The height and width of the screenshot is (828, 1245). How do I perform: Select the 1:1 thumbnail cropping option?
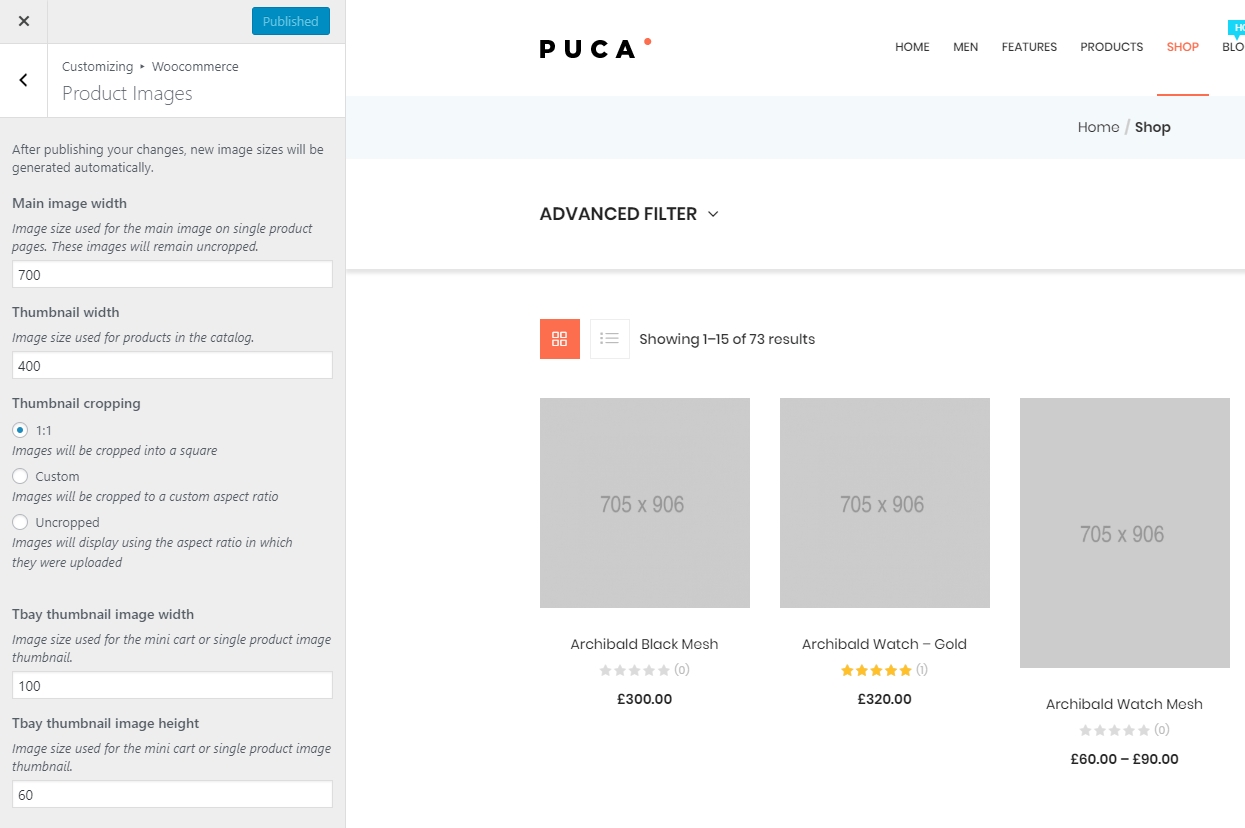click(x=20, y=430)
